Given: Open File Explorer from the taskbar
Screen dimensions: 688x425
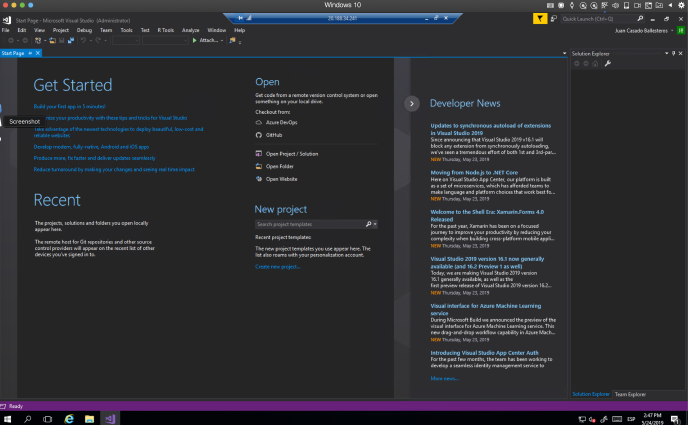Looking at the screenshot, I should coord(90,419).
